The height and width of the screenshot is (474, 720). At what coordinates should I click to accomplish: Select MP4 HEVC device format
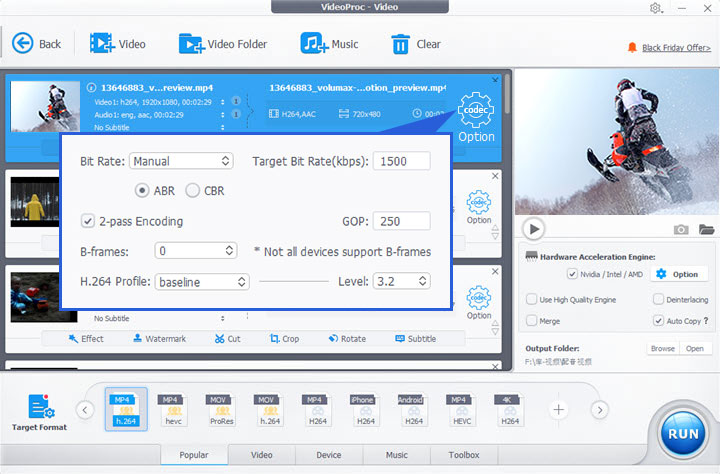pyautogui.click(x=461, y=409)
